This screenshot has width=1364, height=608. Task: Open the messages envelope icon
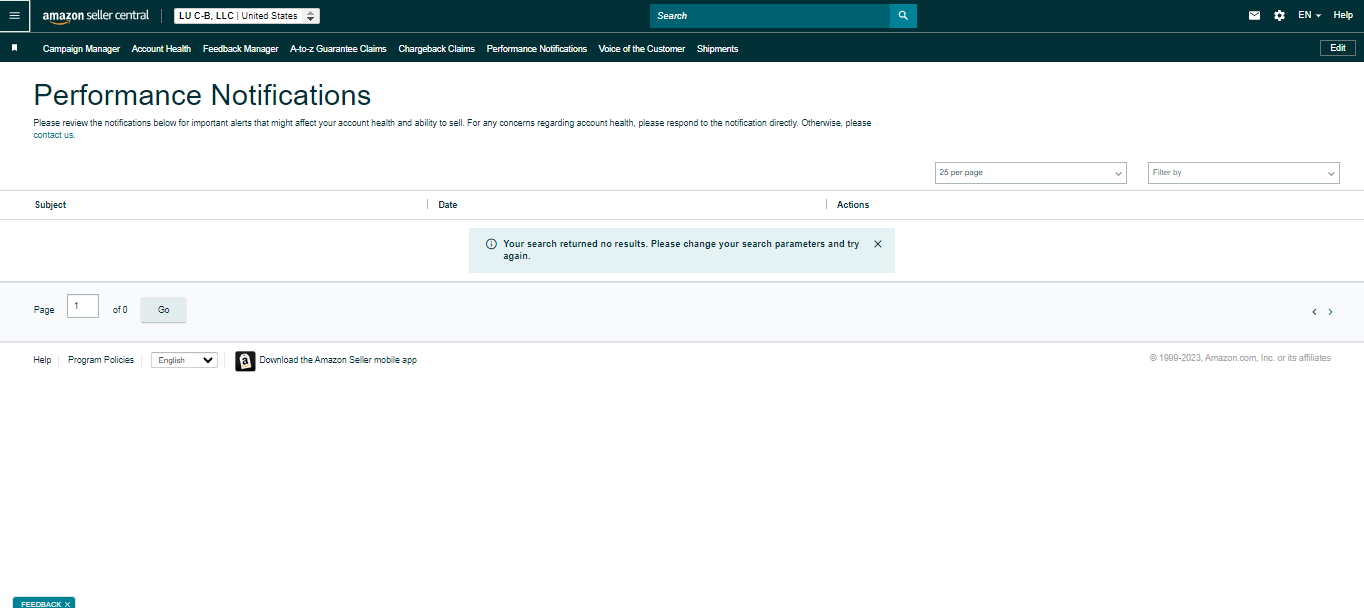tap(1254, 16)
